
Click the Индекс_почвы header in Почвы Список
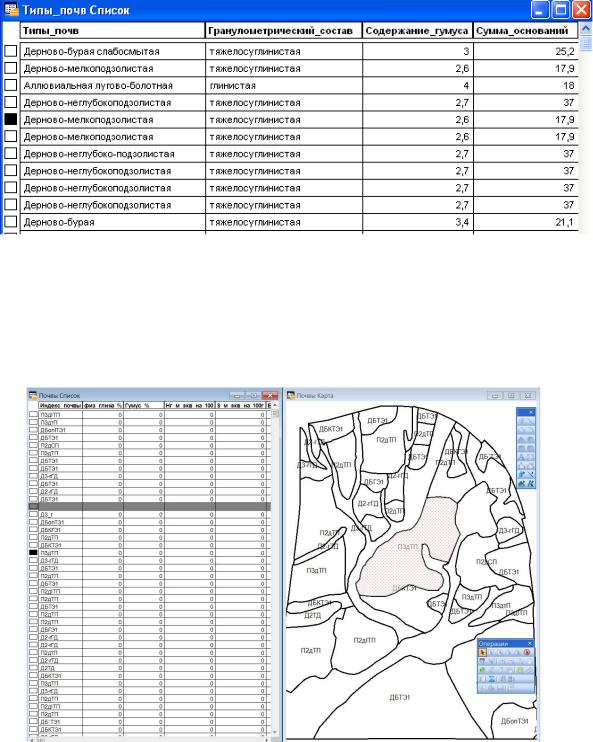pyautogui.click(x=61, y=406)
